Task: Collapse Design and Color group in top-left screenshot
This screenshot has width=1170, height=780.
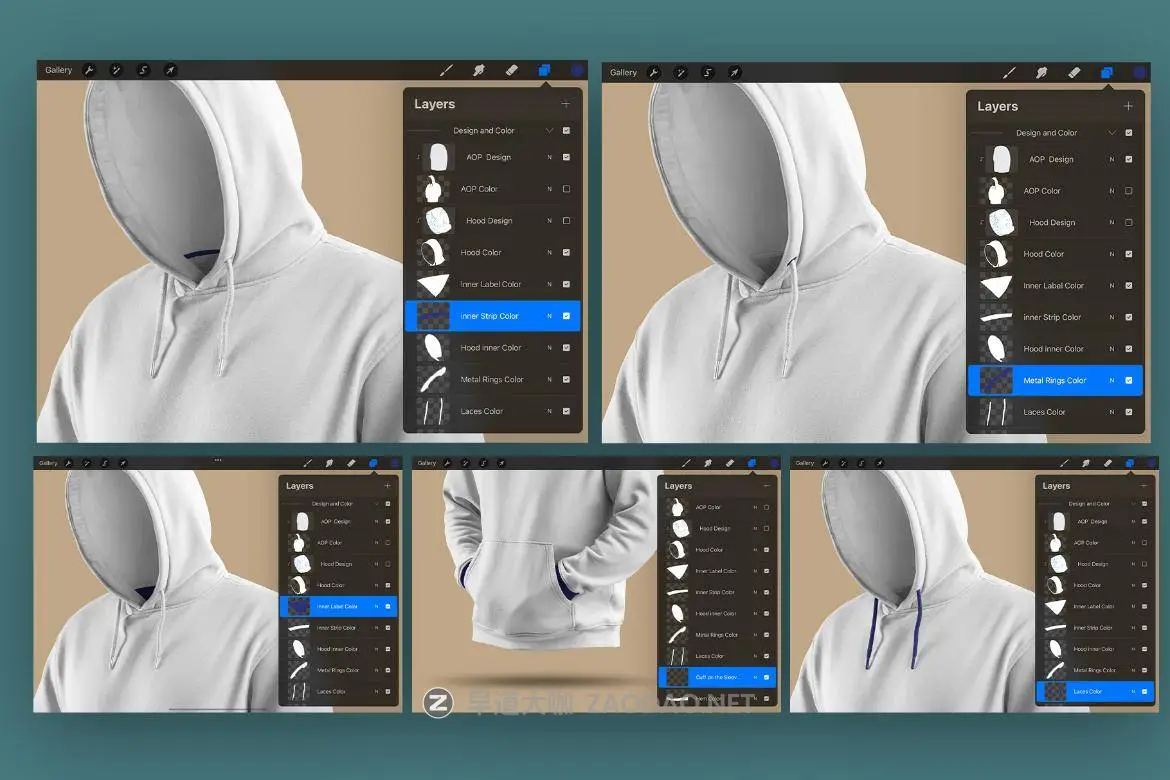Action: pos(549,130)
